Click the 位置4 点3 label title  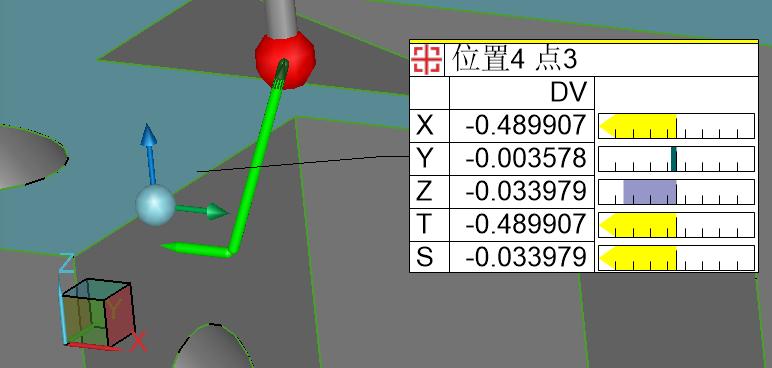(515, 59)
